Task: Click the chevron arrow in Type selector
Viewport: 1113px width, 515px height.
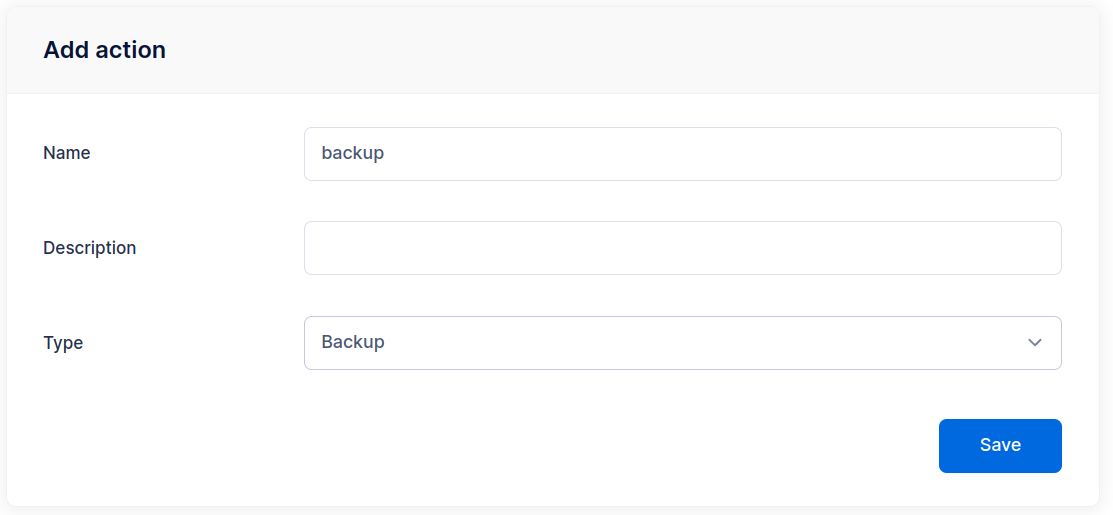Action: click(1035, 343)
